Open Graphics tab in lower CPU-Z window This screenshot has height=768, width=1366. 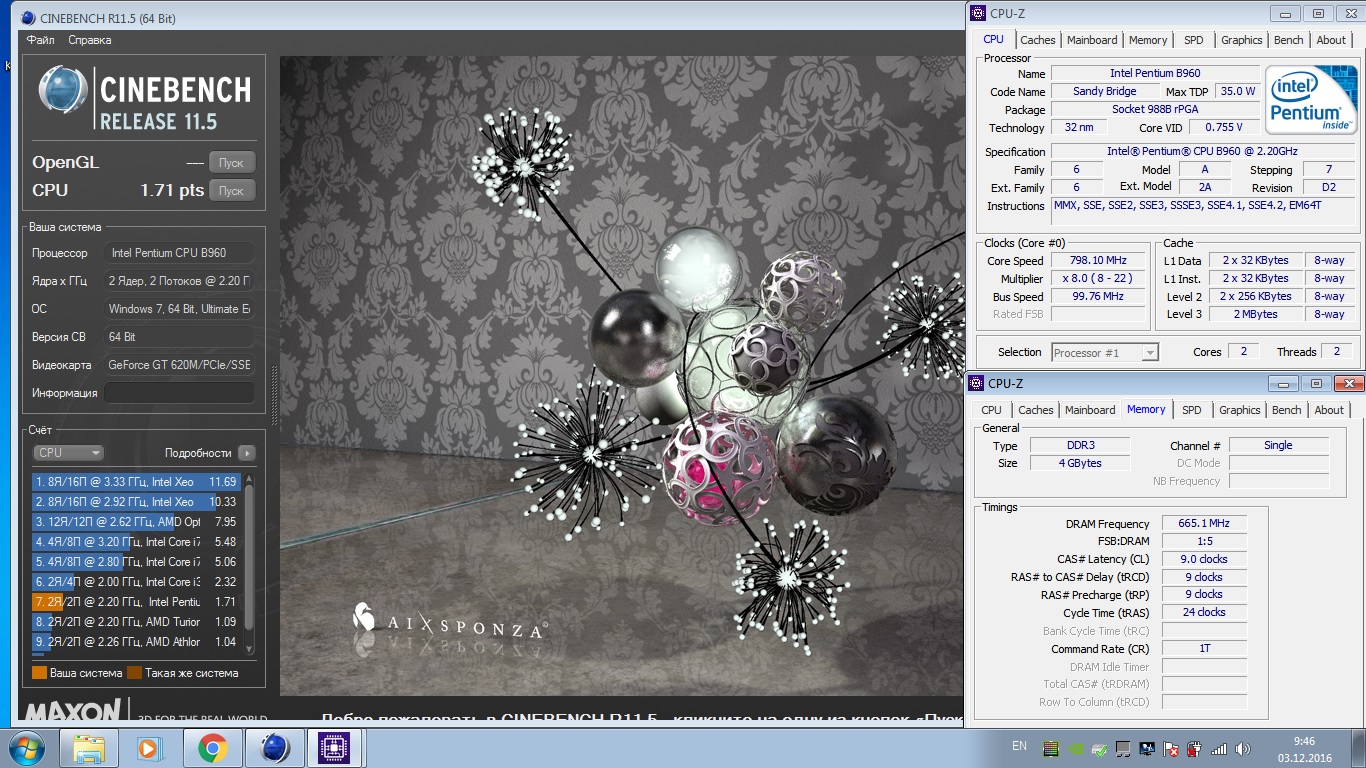point(1239,410)
